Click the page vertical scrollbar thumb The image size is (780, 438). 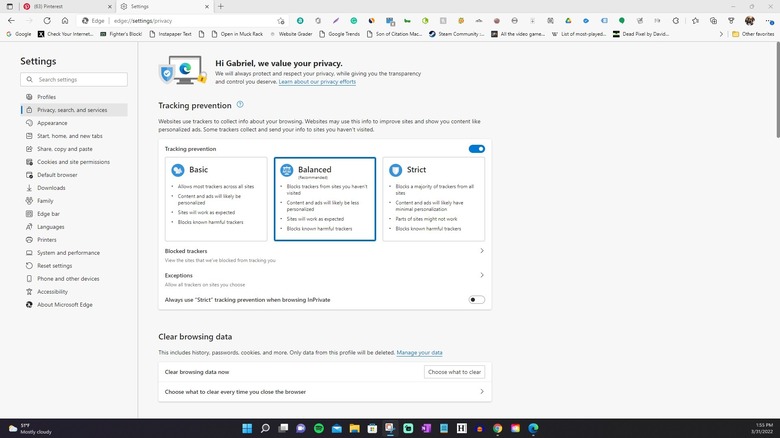pyautogui.click(x=778, y=90)
